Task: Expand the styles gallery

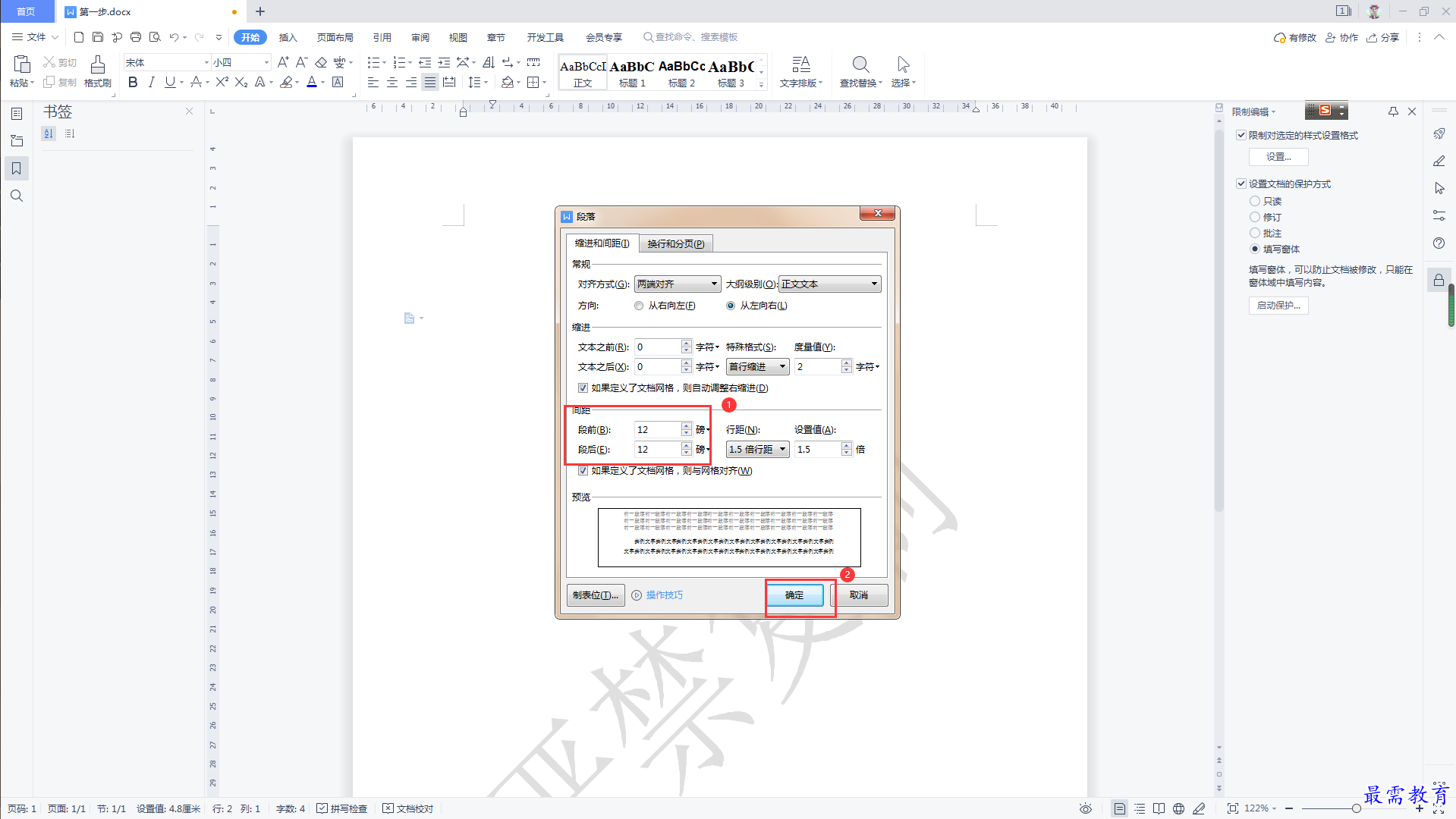Action: [x=762, y=85]
